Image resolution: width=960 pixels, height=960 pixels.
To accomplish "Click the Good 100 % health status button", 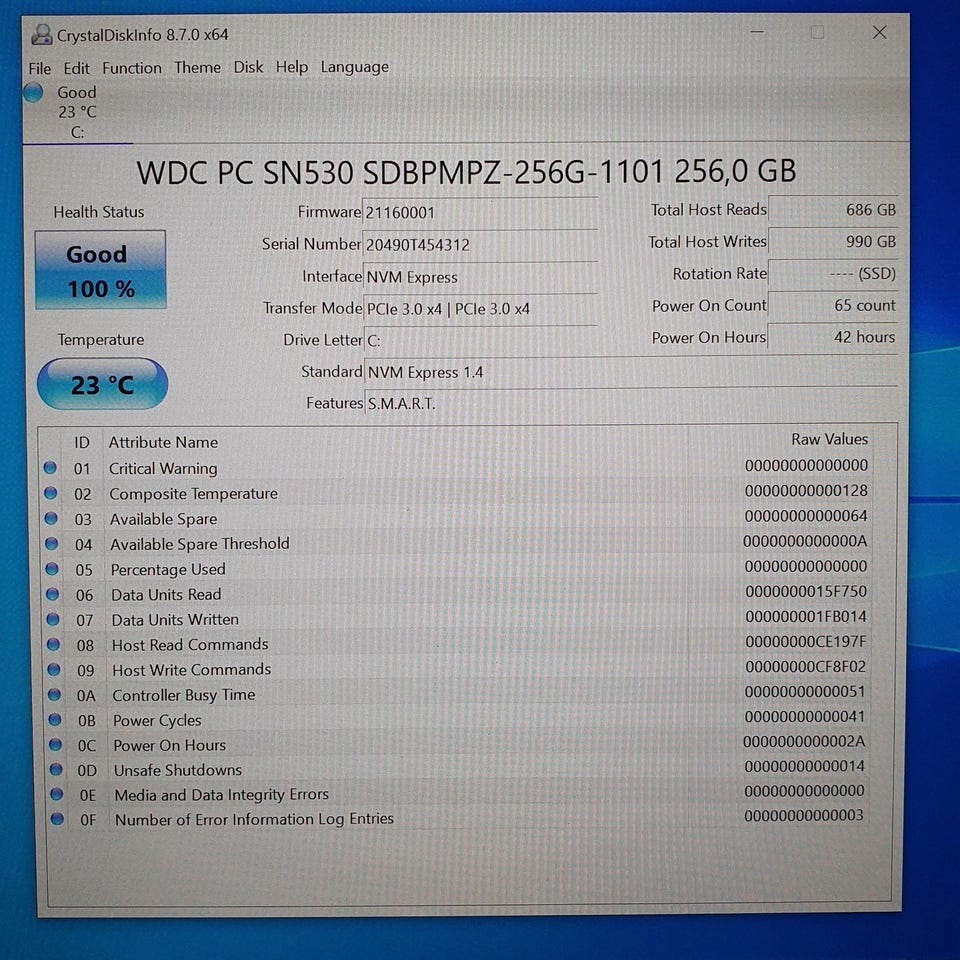I will pyautogui.click(x=100, y=270).
